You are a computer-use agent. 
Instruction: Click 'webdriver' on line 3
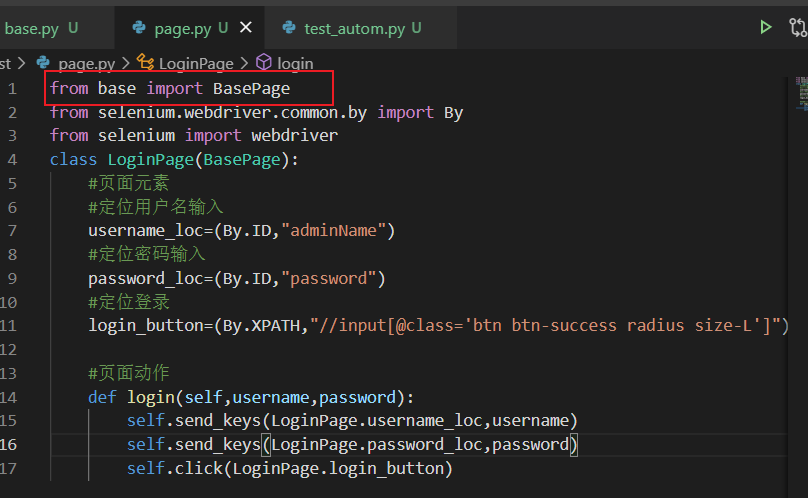pyautogui.click(x=294, y=136)
